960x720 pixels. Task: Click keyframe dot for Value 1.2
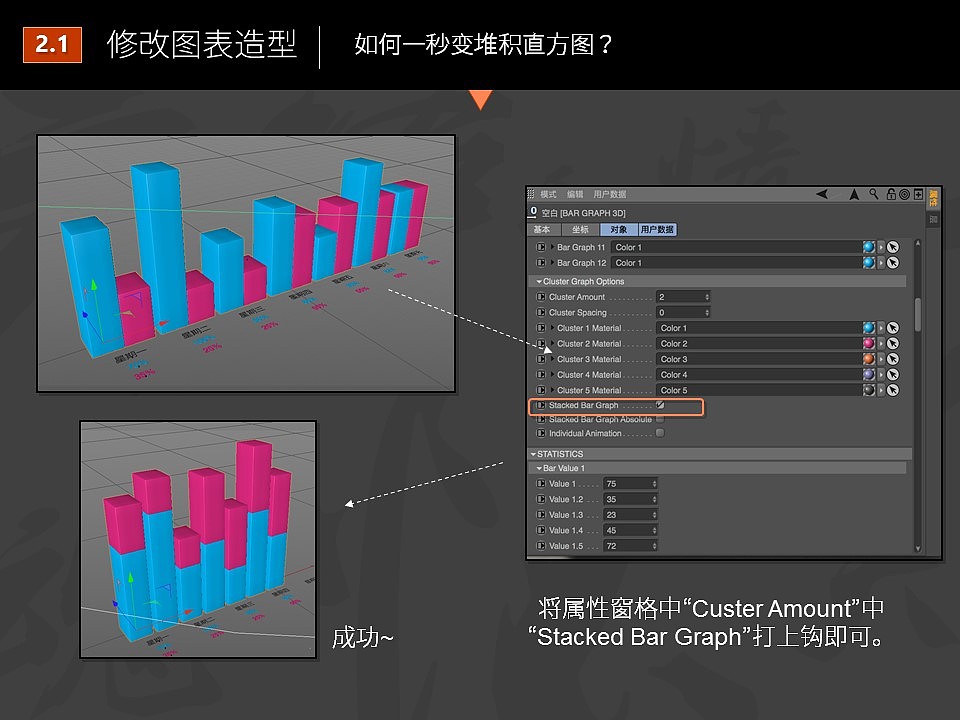tap(541, 499)
